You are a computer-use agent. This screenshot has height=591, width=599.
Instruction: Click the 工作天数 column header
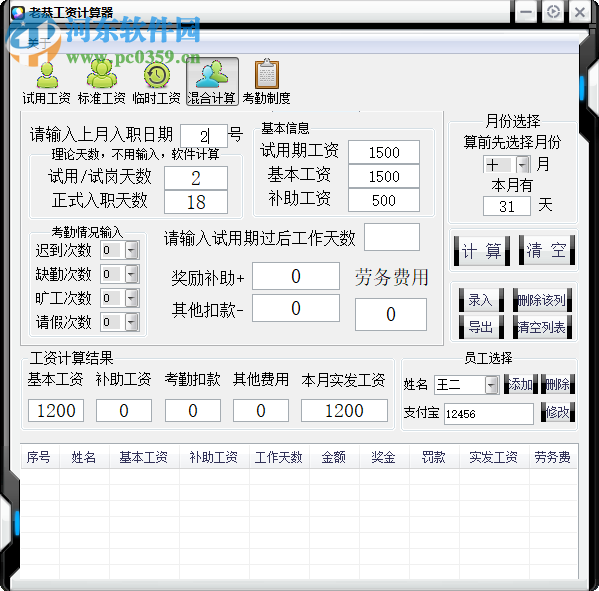pos(279,457)
